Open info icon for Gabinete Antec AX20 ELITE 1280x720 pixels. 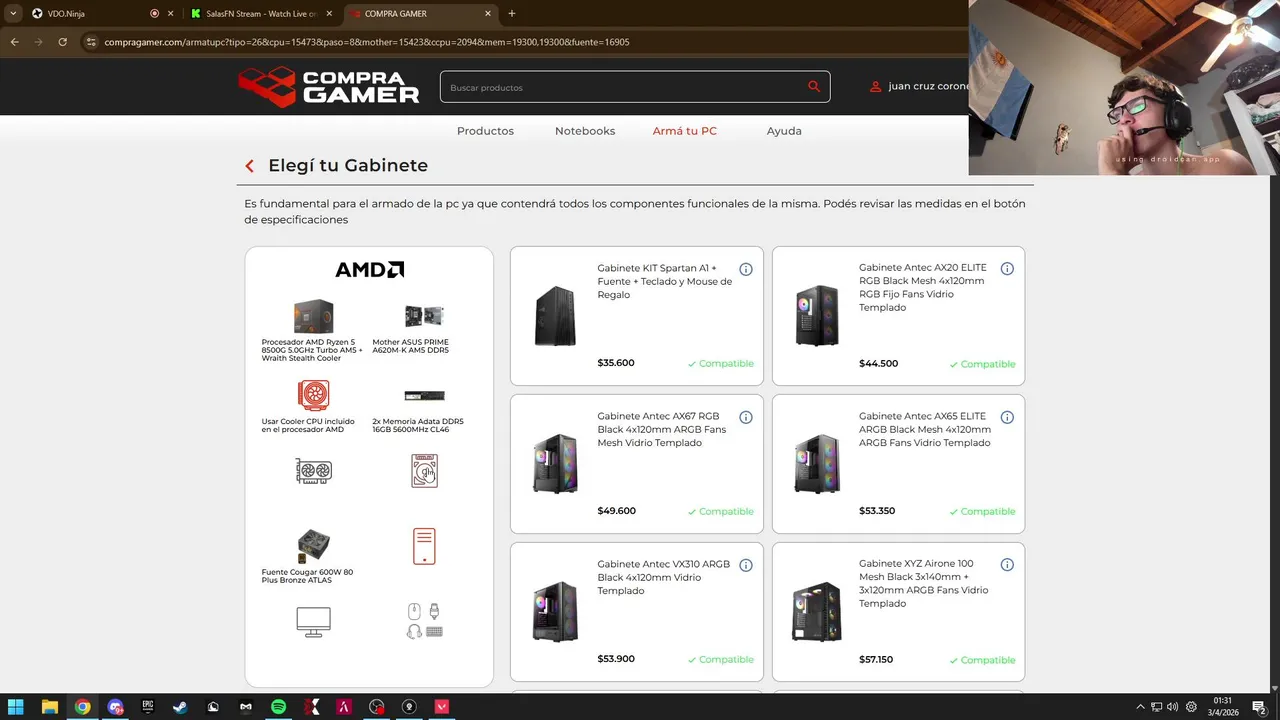1007,269
